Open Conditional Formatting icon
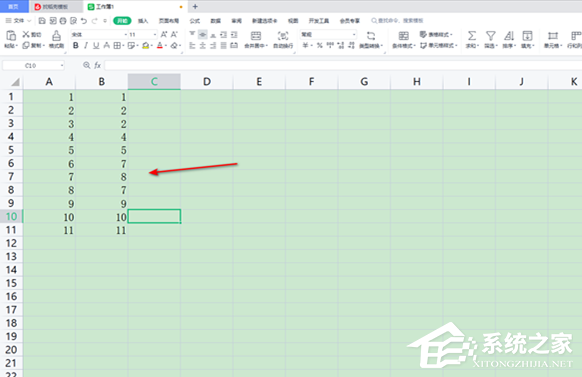 pos(403,36)
